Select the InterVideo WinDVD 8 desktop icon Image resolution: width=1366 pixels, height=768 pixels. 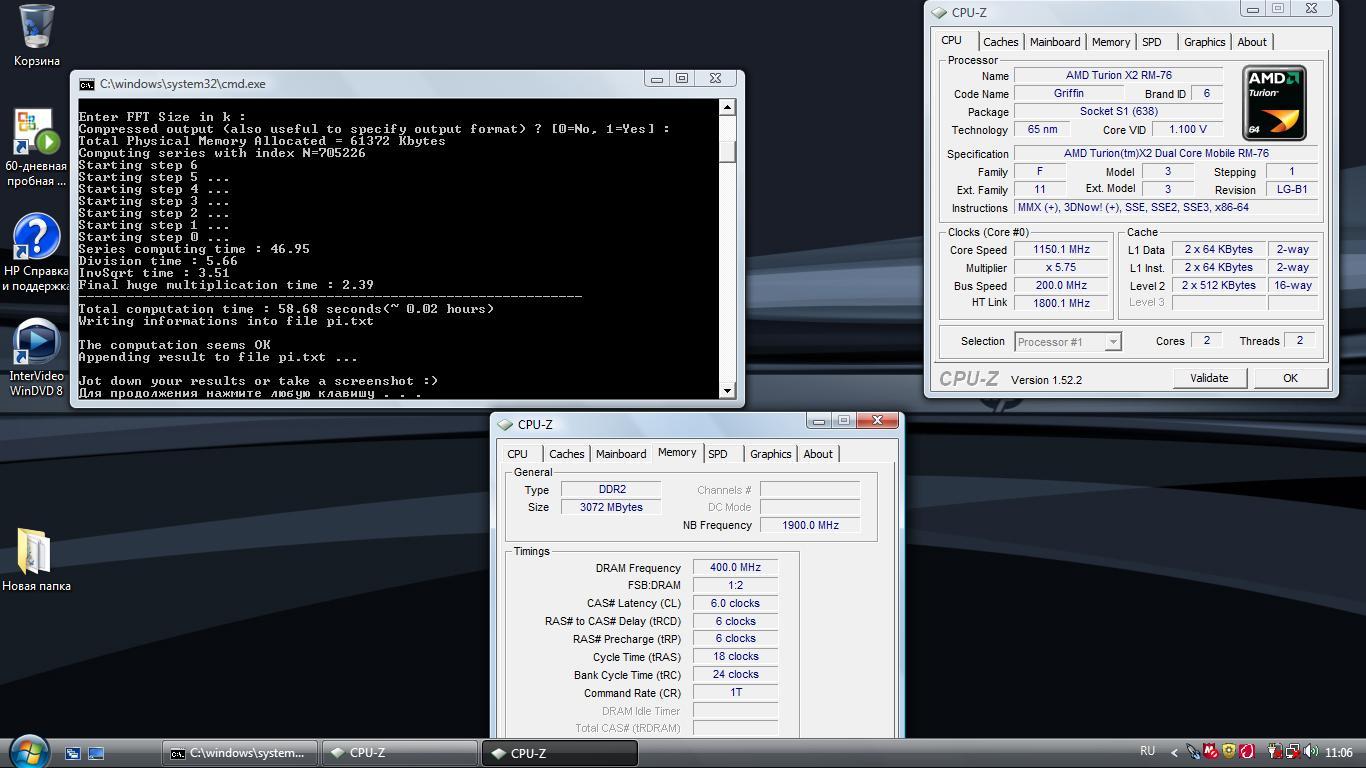click(36, 358)
